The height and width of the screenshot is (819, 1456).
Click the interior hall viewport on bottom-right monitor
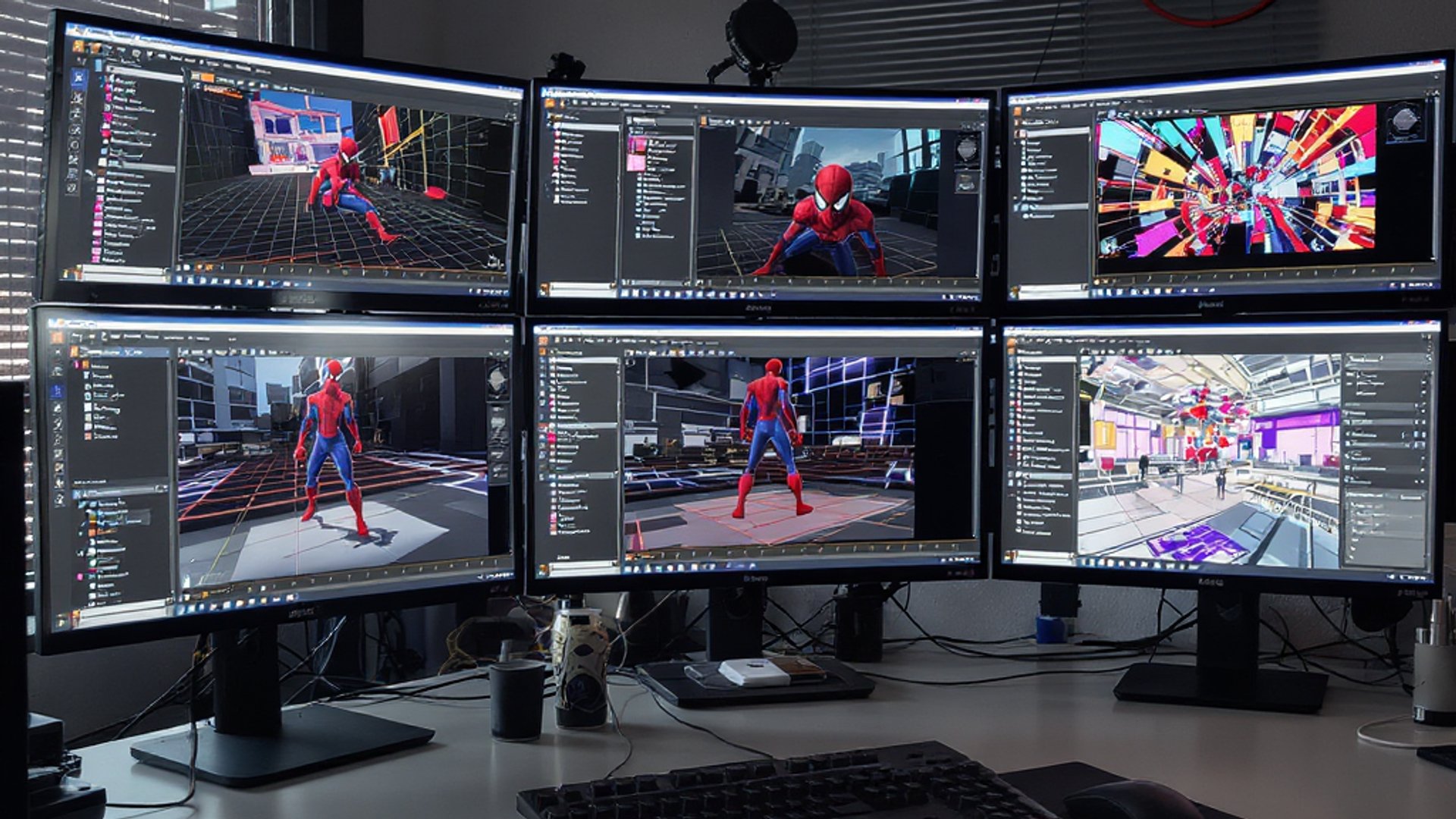pos(1210,460)
